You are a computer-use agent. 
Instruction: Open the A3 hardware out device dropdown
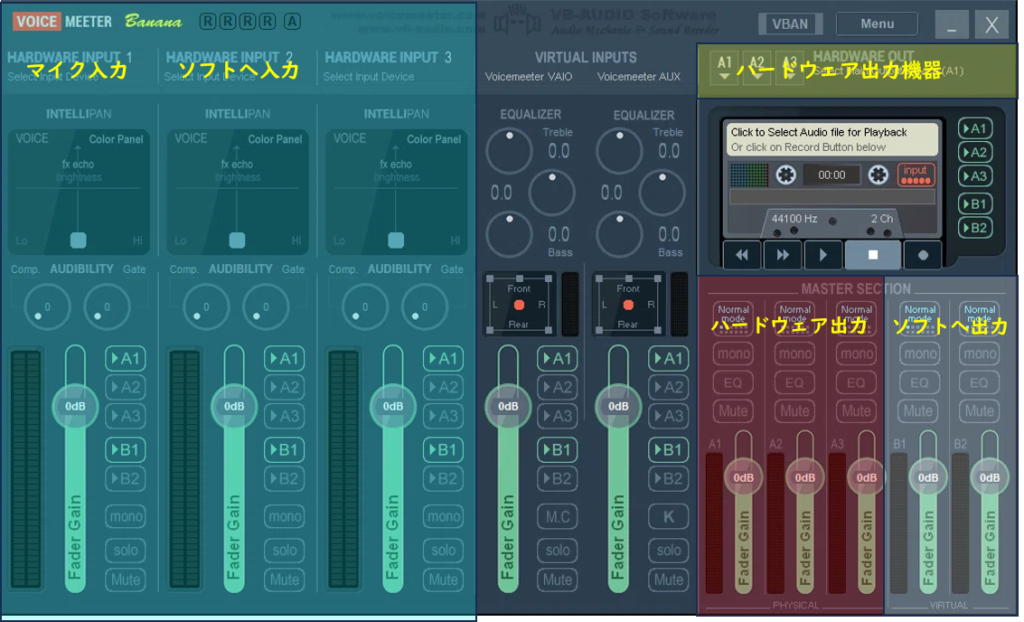click(x=789, y=67)
